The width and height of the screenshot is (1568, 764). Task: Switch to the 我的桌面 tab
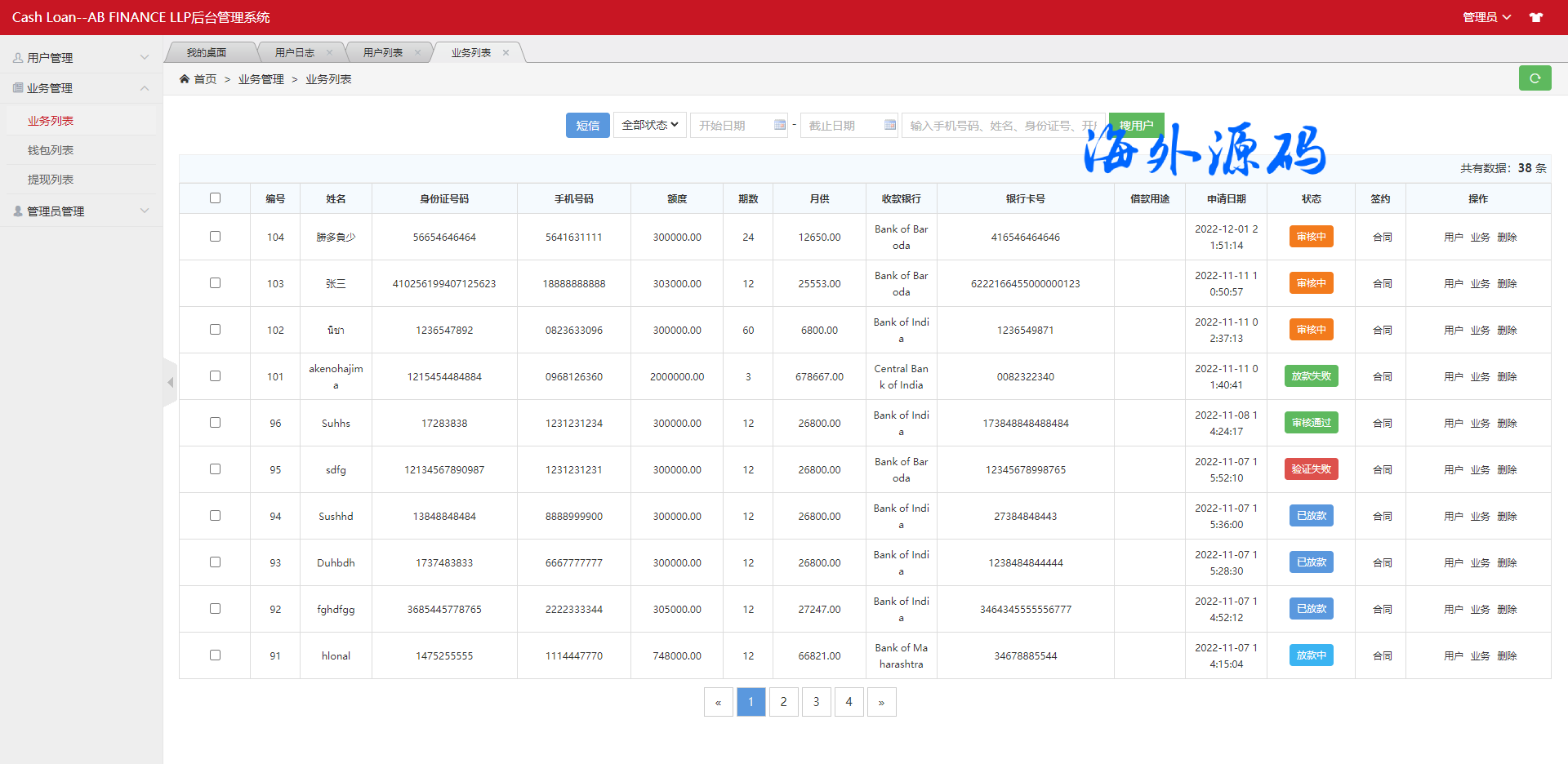[207, 52]
